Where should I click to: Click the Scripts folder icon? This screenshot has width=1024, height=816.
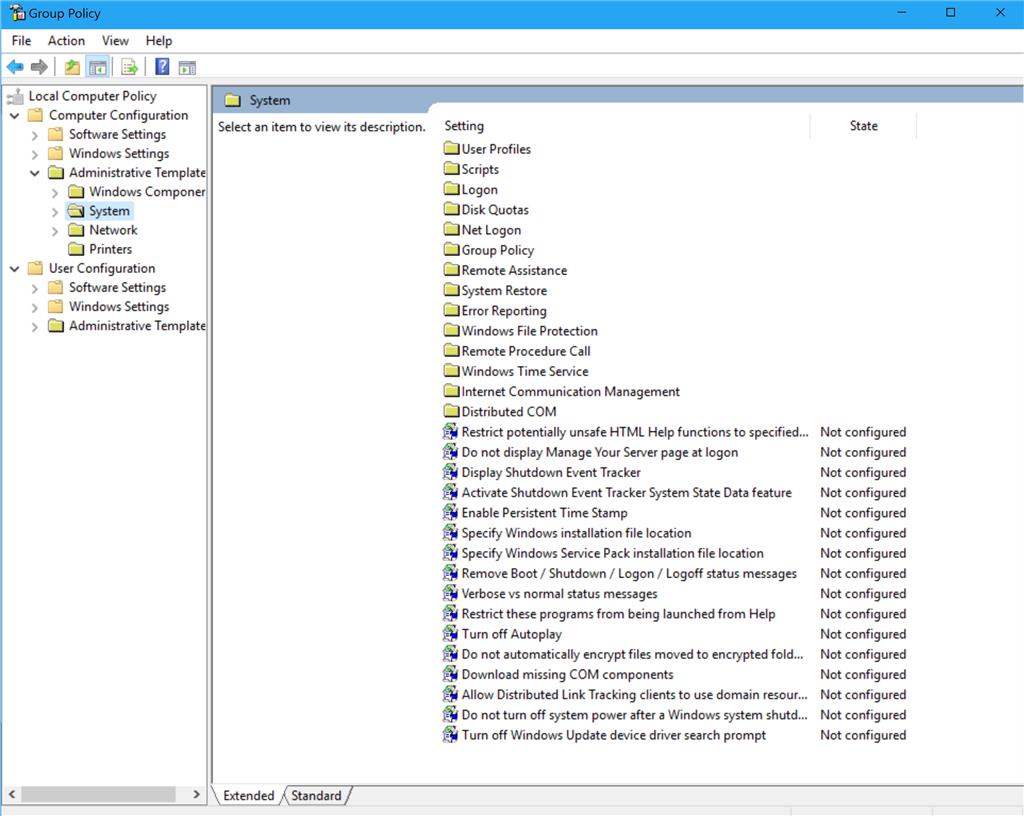pyautogui.click(x=451, y=168)
